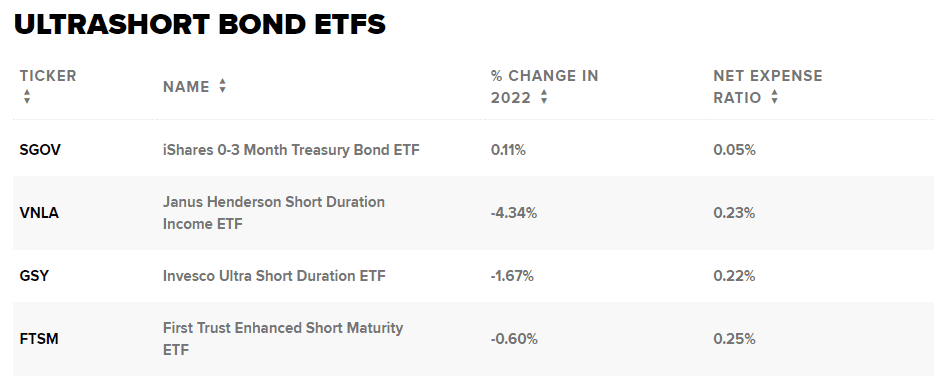Image resolution: width=934 pixels, height=378 pixels.
Task: Select the -4.34% change value for VNLA
Action: [x=514, y=213]
